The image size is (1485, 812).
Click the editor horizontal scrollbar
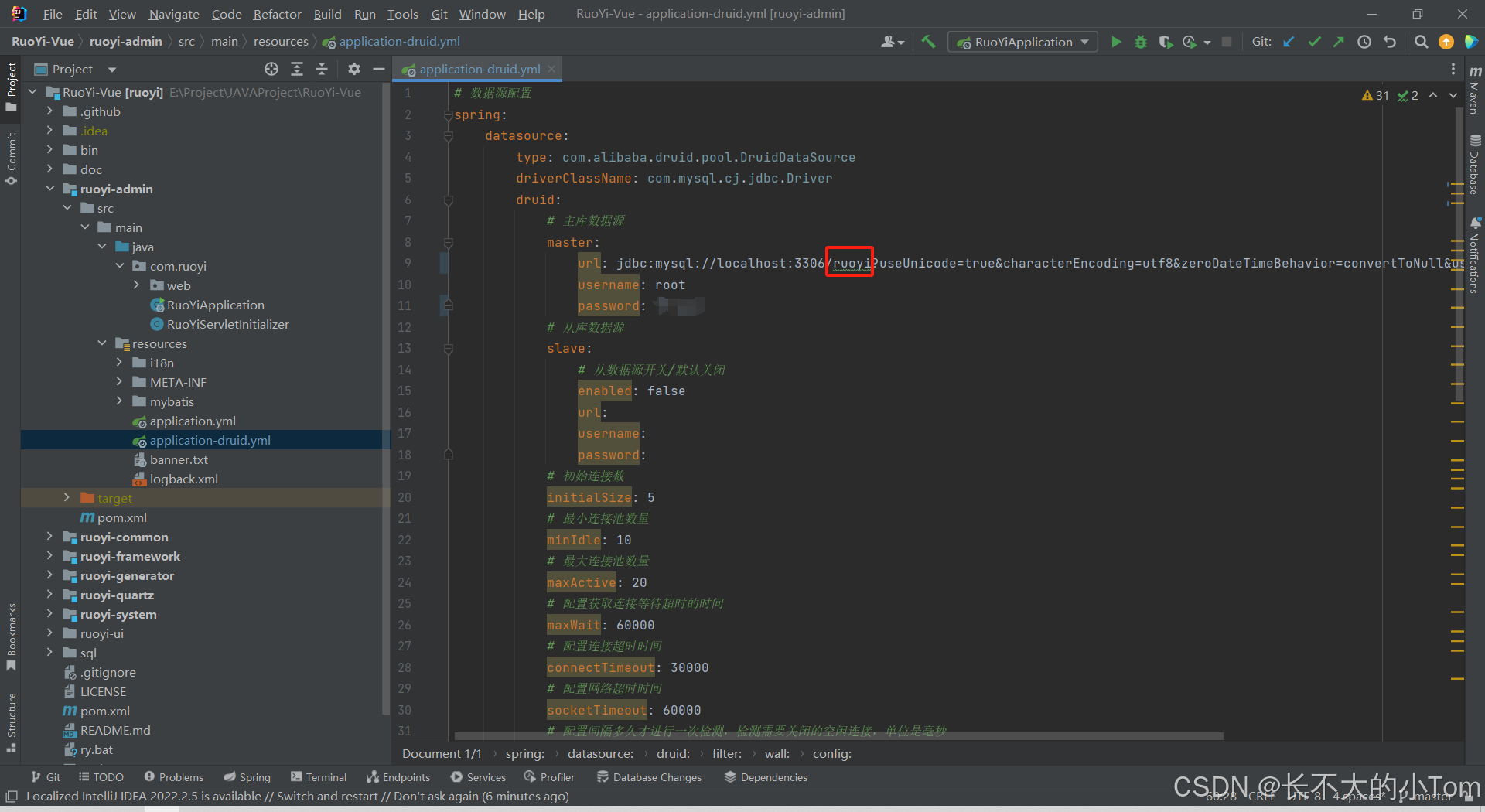[x=839, y=736]
